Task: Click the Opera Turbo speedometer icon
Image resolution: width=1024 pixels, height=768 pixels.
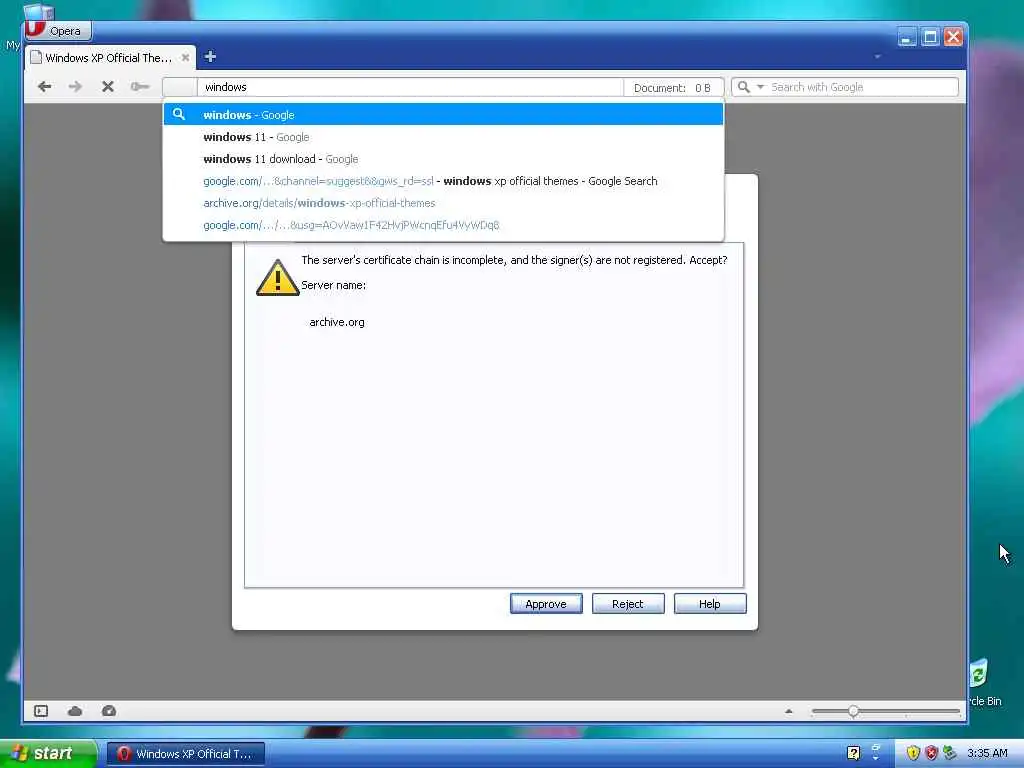Action: click(x=109, y=711)
